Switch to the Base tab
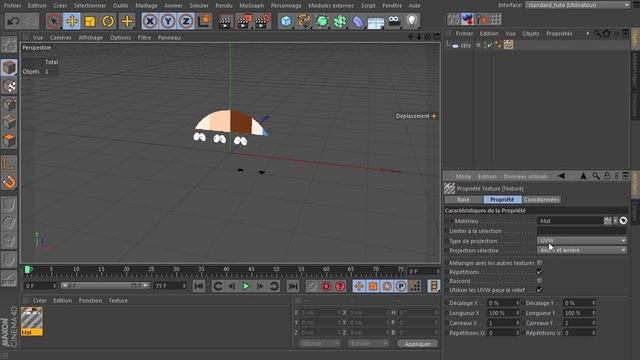The image size is (640, 360). coord(463,200)
